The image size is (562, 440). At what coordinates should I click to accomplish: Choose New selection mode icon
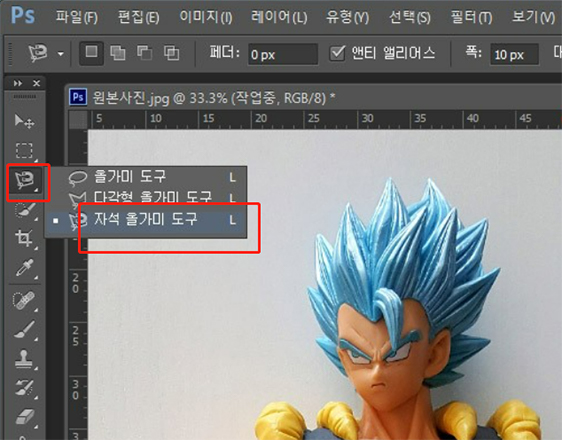click(x=91, y=53)
